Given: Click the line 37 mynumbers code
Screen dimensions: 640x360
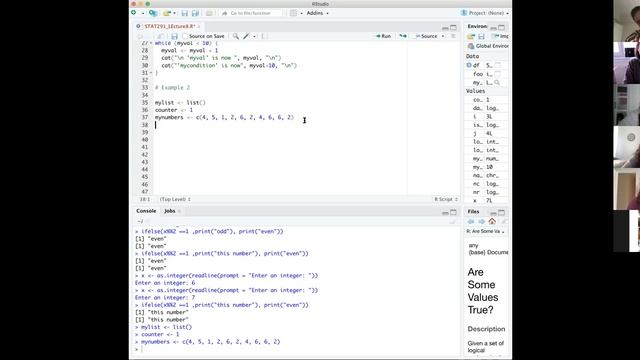Looking at the screenshot, I should click(x=224, y=118).
